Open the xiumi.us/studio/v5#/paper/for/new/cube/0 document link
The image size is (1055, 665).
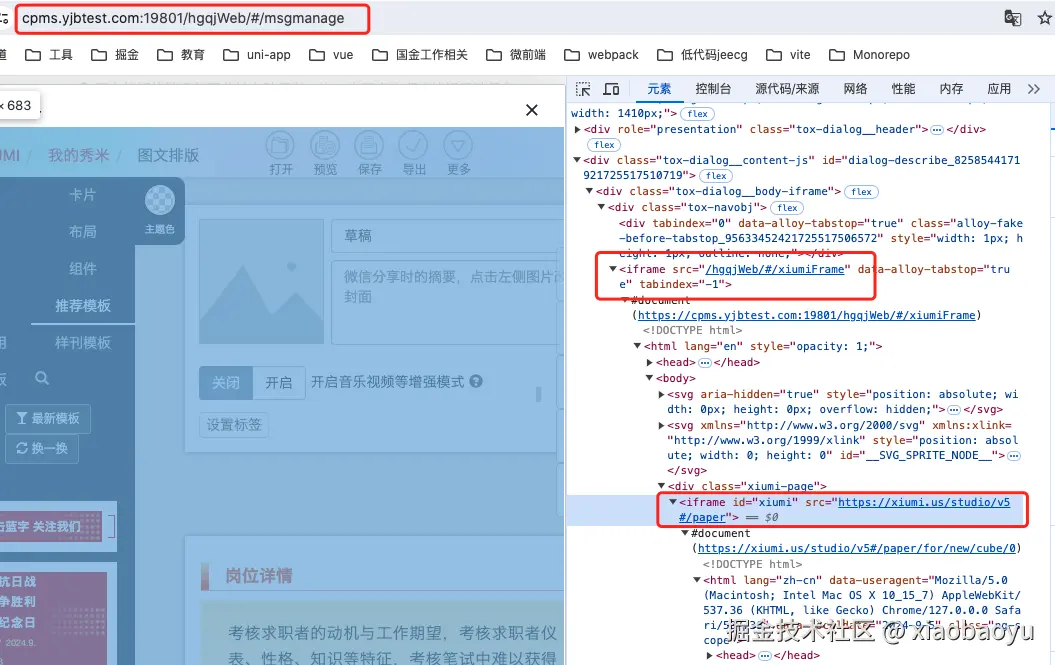tap(857, 548)
